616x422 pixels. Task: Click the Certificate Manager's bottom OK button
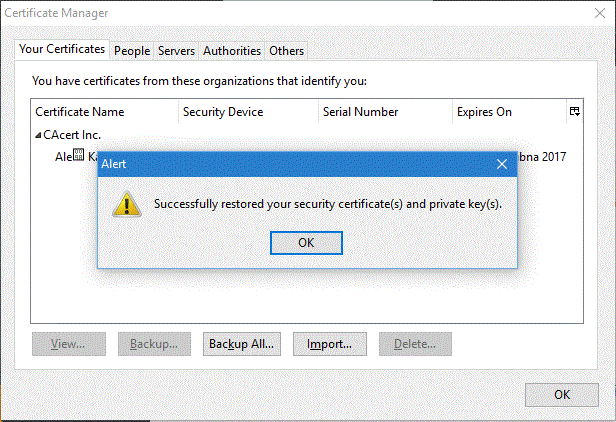point(562,394)
